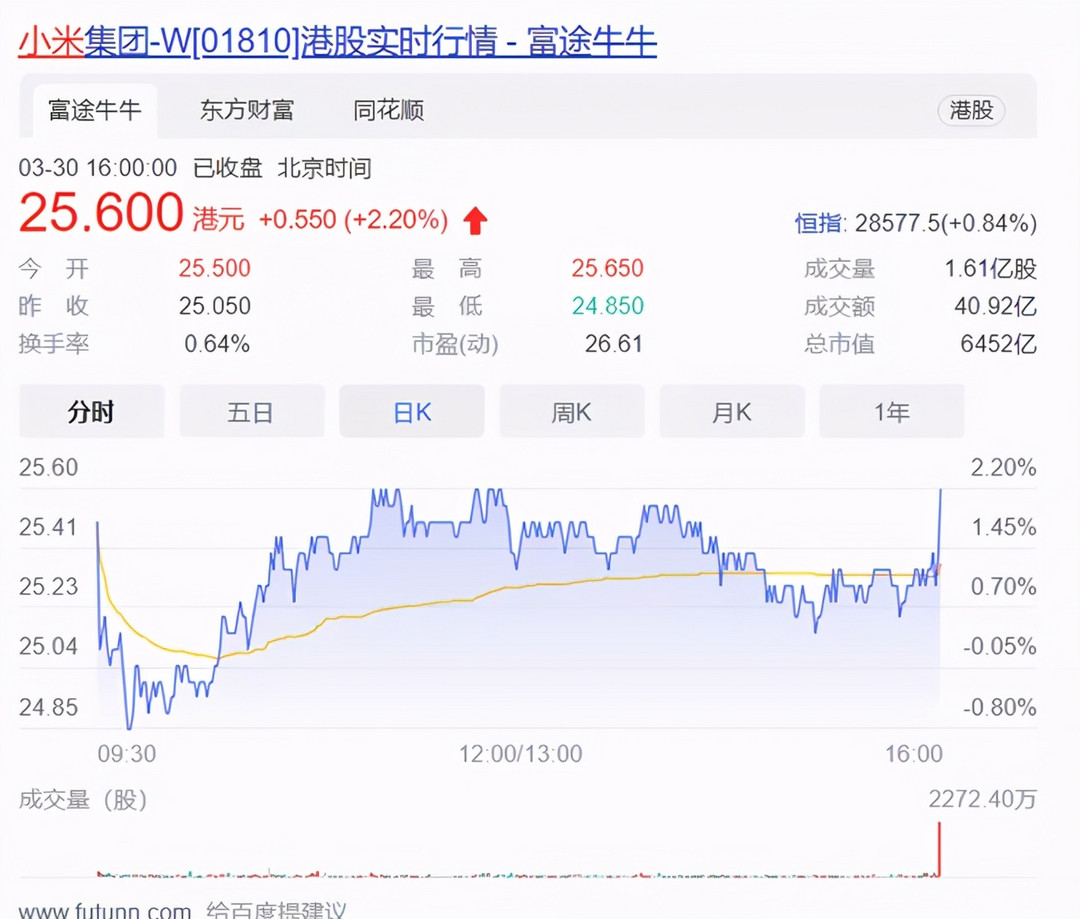Select the 分时 chart tab
This screenshot has width=1080, height=919.
tap(92, 412)
